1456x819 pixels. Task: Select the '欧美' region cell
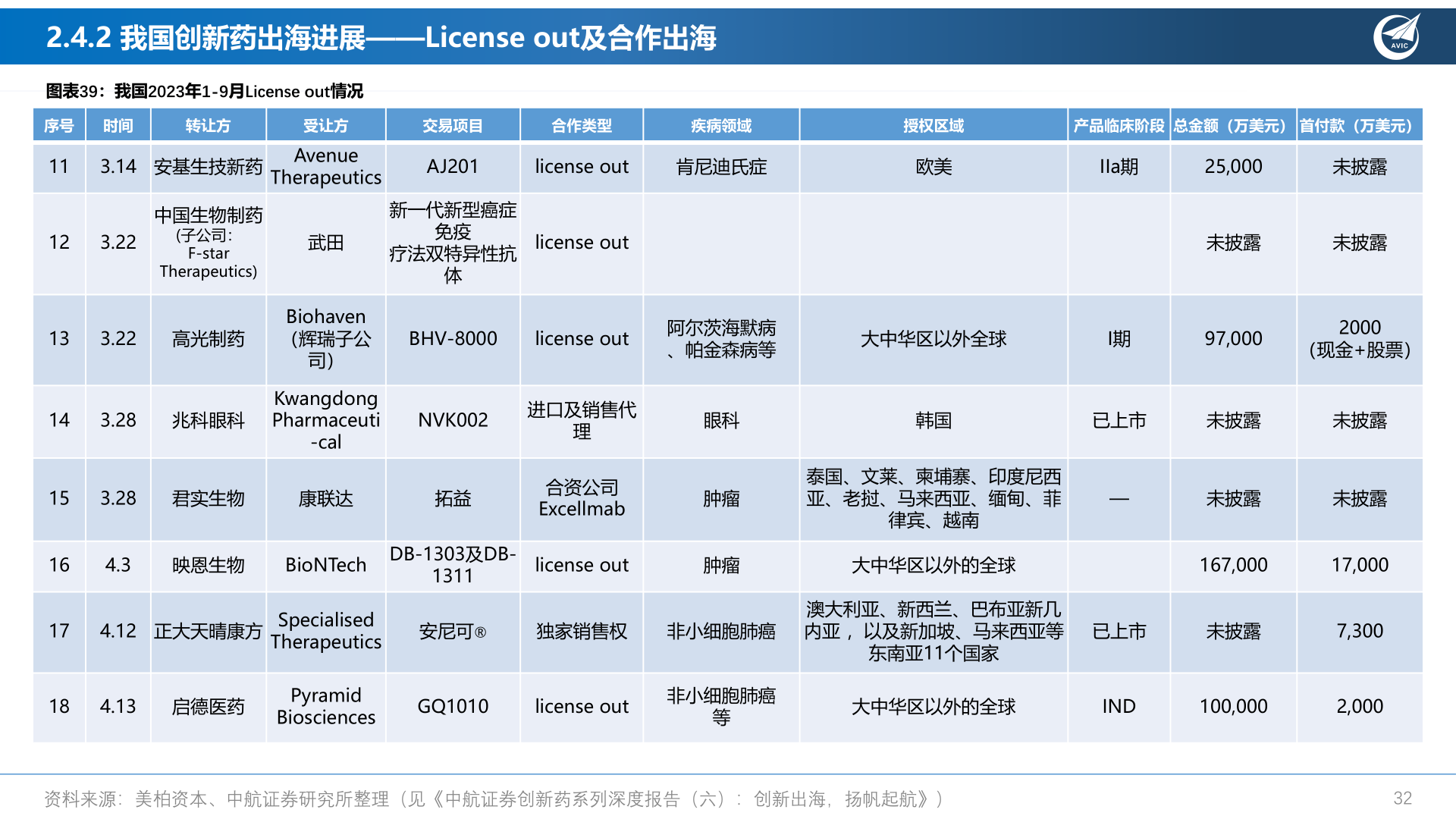point(934,167)
